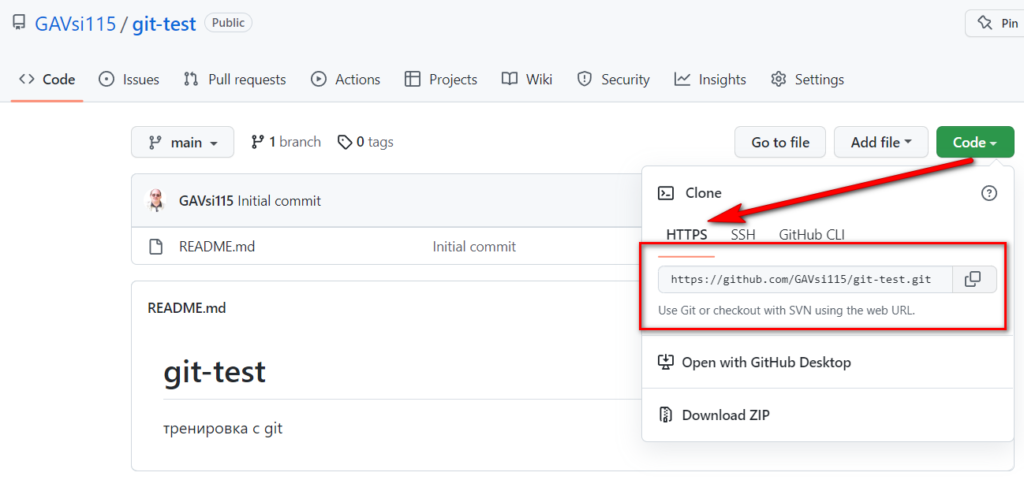Click the Public visibility badge
1024x491 pixels.
(x=229, y=23)
